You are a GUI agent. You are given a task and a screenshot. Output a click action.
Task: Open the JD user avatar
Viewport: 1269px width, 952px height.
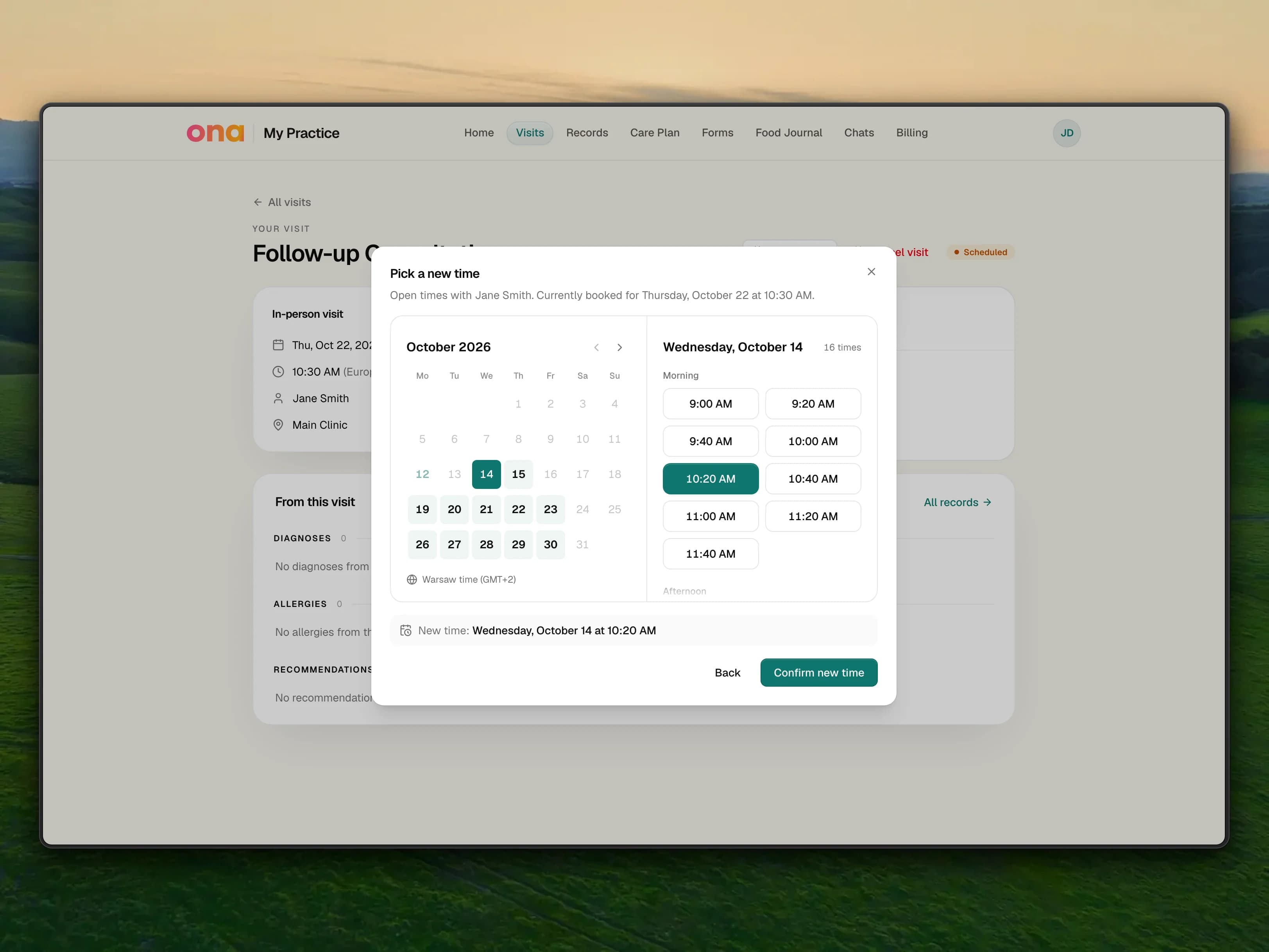pos(1067,133)
